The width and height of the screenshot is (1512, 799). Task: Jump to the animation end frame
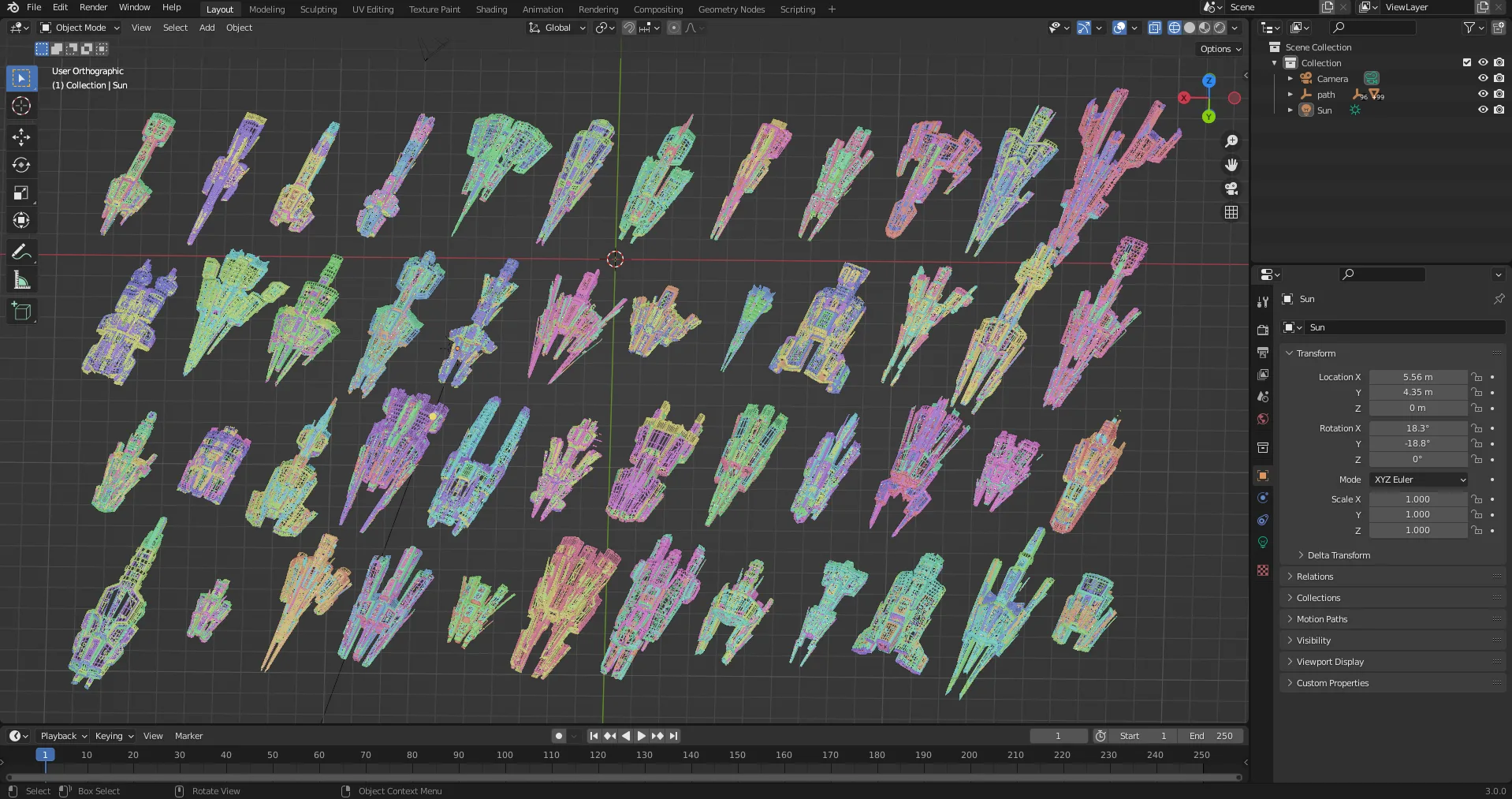[x=673, y=736]
